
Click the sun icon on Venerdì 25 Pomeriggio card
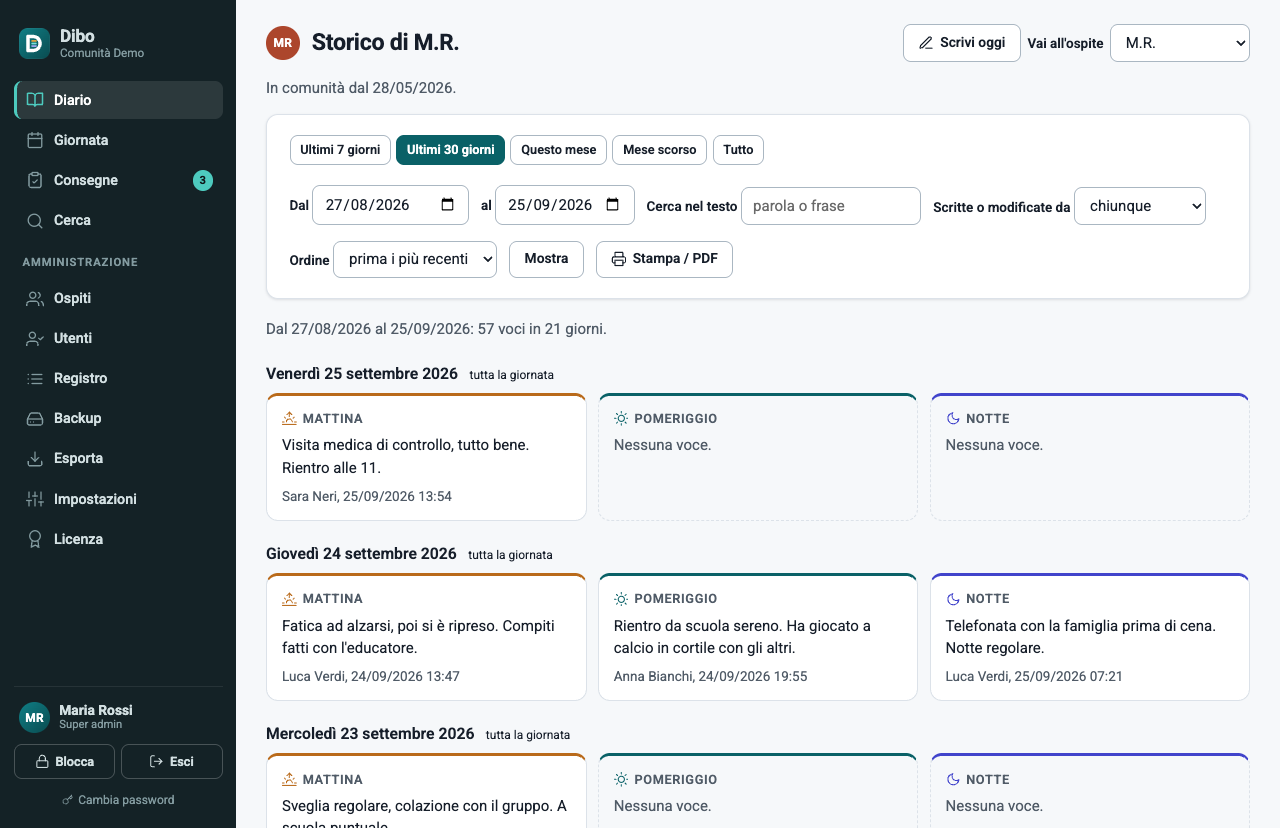click(621, 419)
